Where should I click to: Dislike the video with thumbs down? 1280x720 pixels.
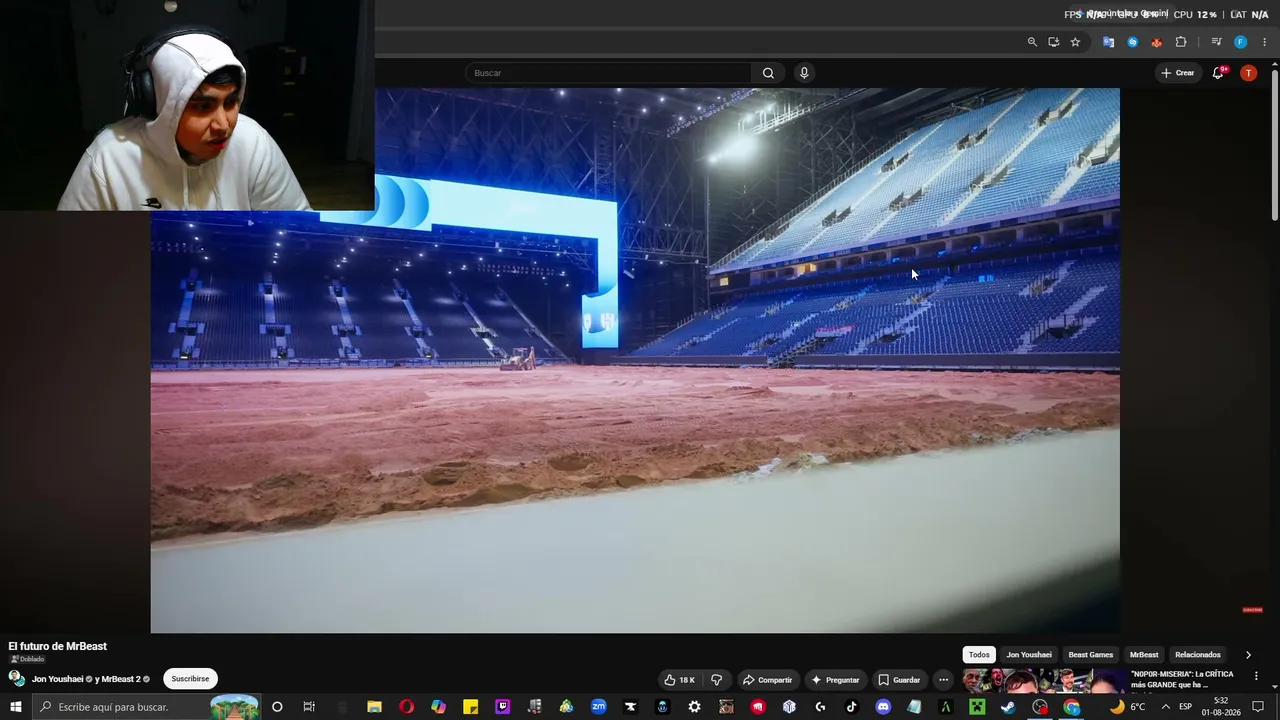[717, 680]
